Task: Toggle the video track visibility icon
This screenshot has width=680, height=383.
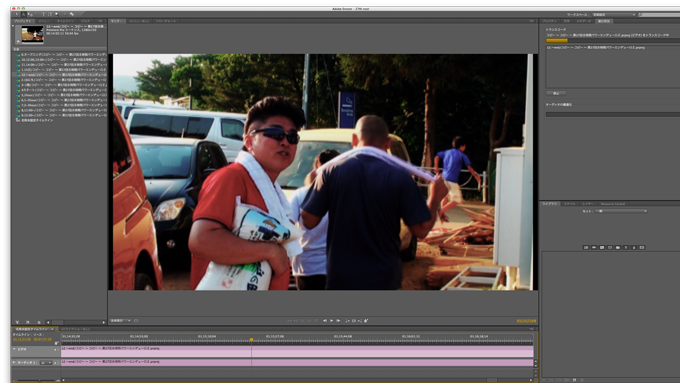Action: coord(14,349)
